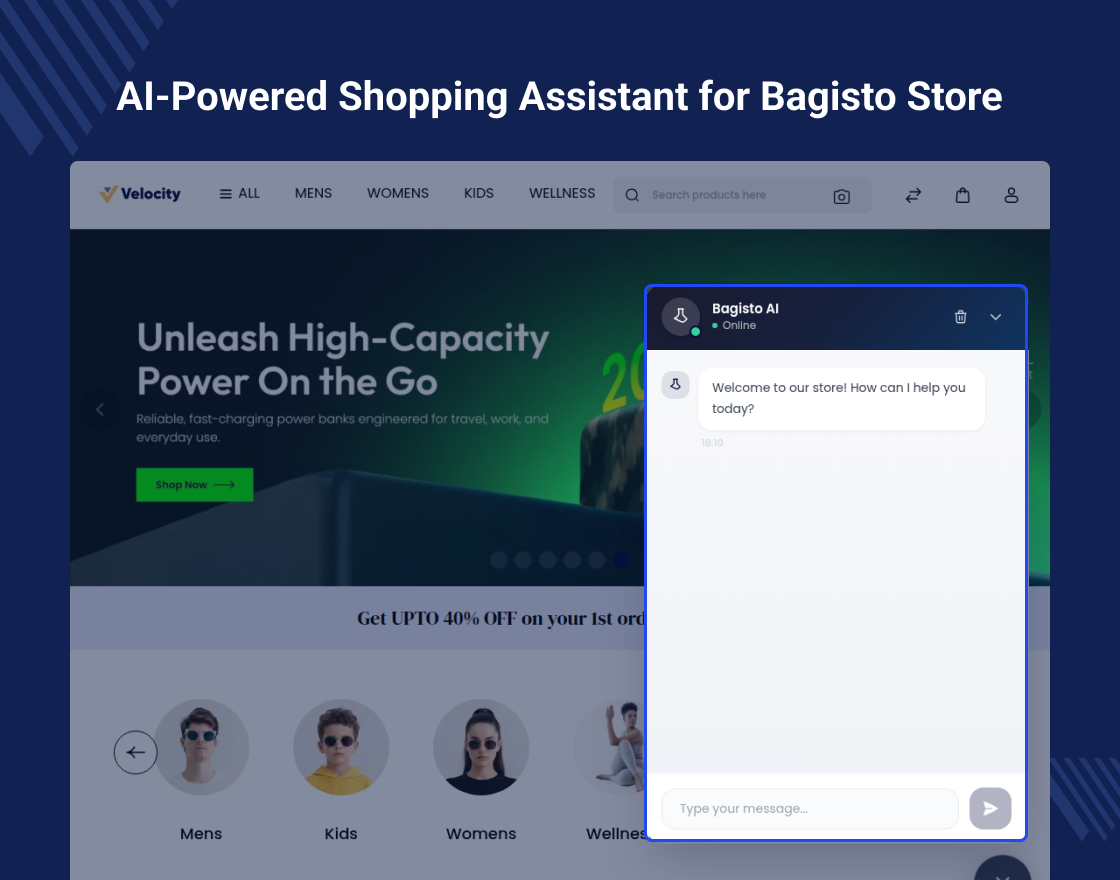Image resolution: width=1120 pixels, height=880 pixels.
Task: Send the chat message with arrow button
Action: click(990, 809)
